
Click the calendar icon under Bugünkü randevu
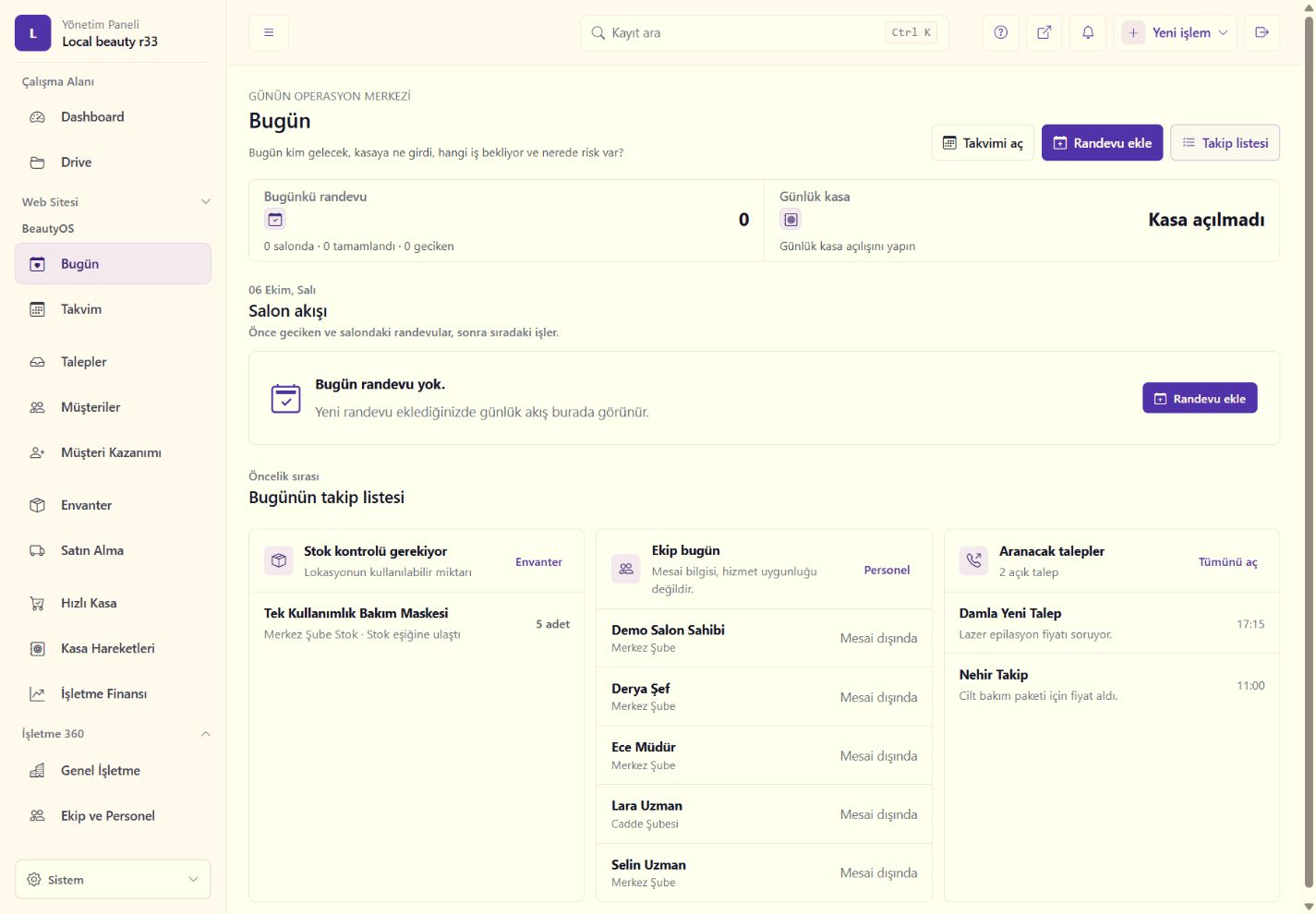point(275,220)
